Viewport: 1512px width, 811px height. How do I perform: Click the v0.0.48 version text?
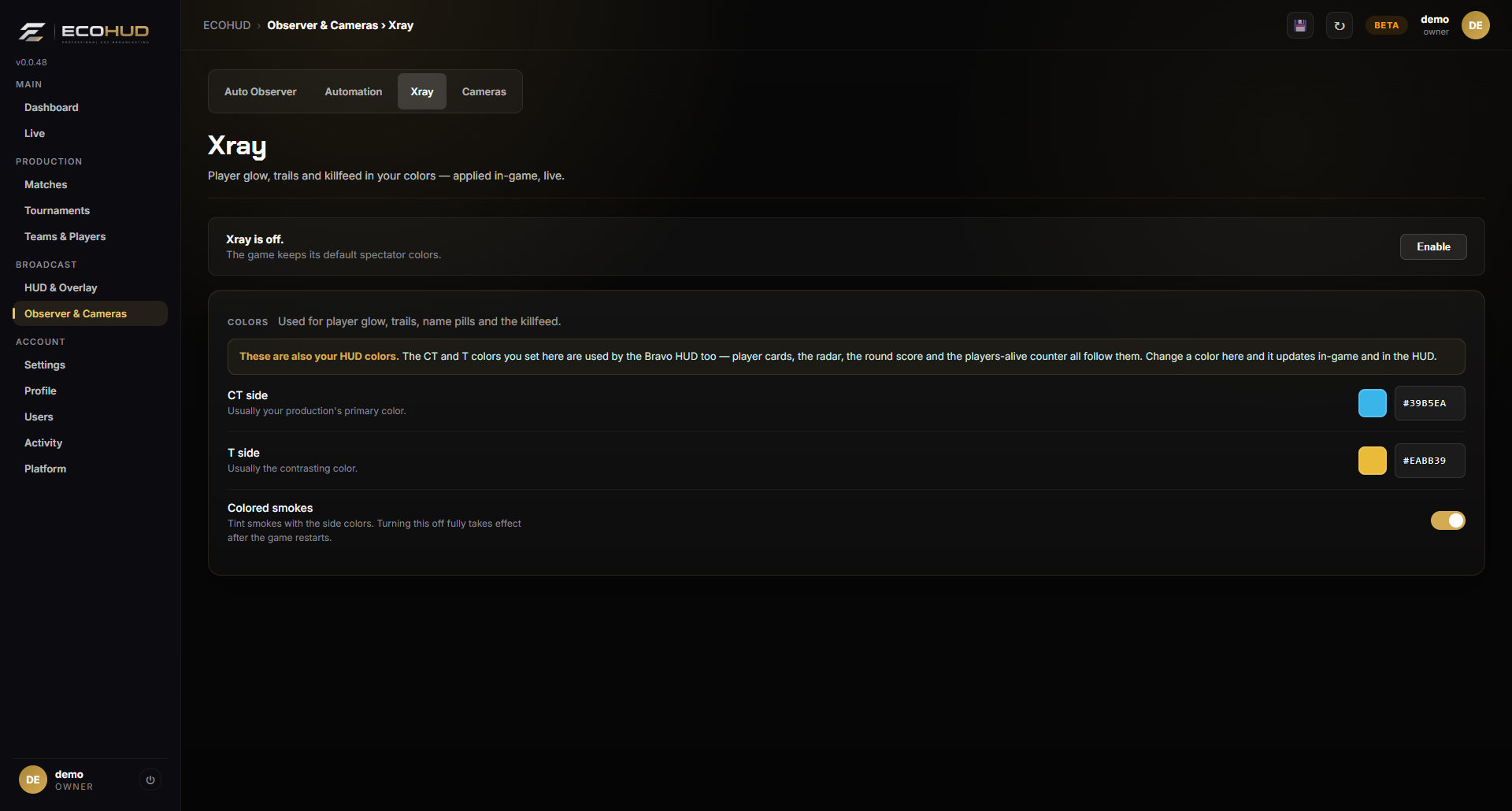(x=31, y=62)
